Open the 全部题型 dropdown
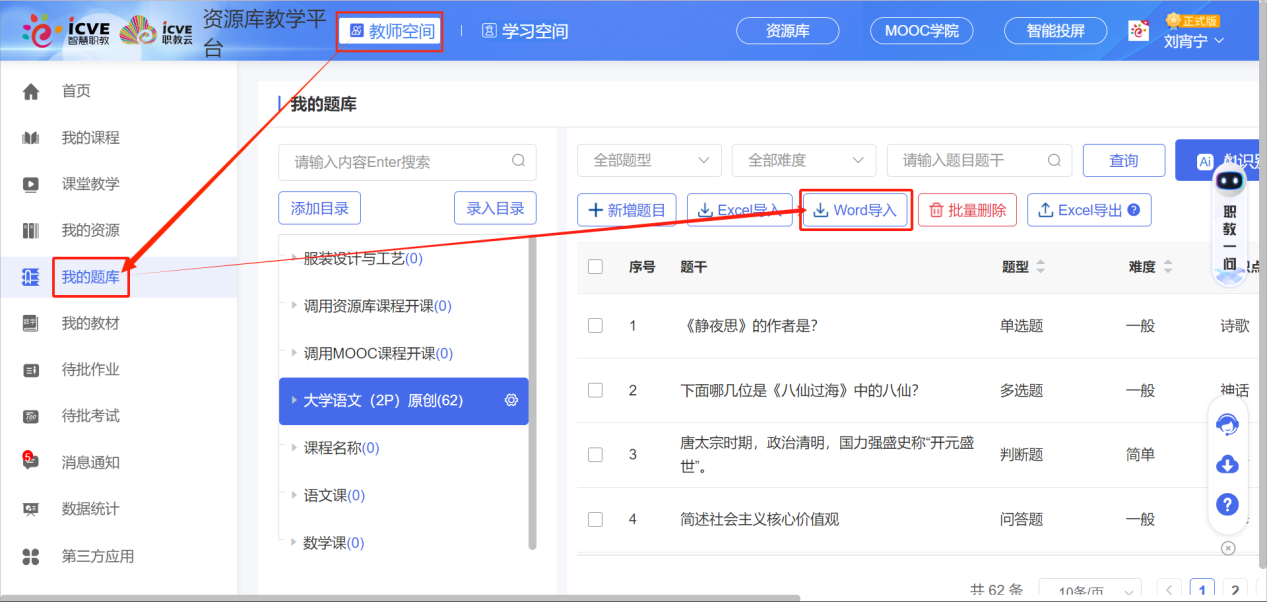1267x602 pixels. pos(649,161)
